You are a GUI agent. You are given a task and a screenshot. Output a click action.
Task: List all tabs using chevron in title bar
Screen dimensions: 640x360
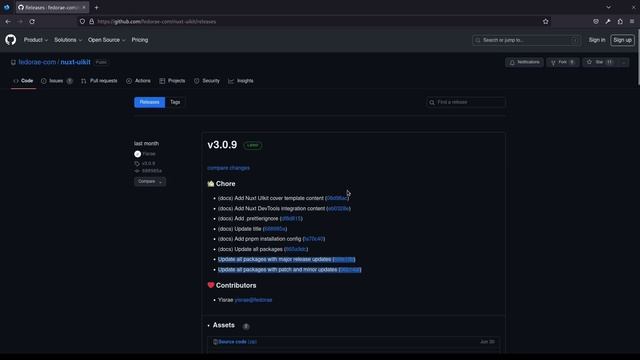[609, 7]
